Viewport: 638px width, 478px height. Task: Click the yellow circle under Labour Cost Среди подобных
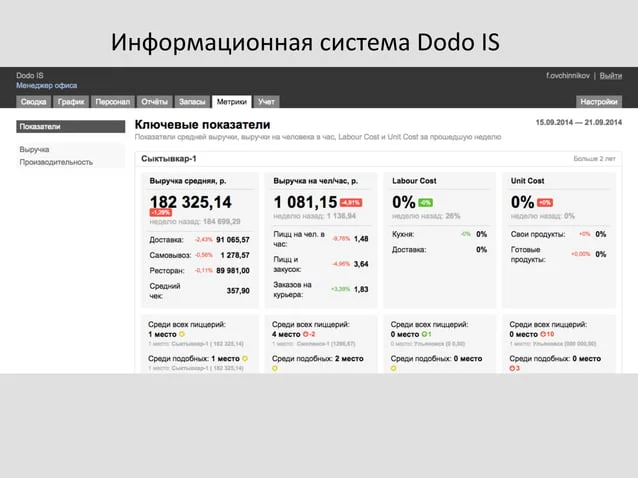[x=393, y=369]
